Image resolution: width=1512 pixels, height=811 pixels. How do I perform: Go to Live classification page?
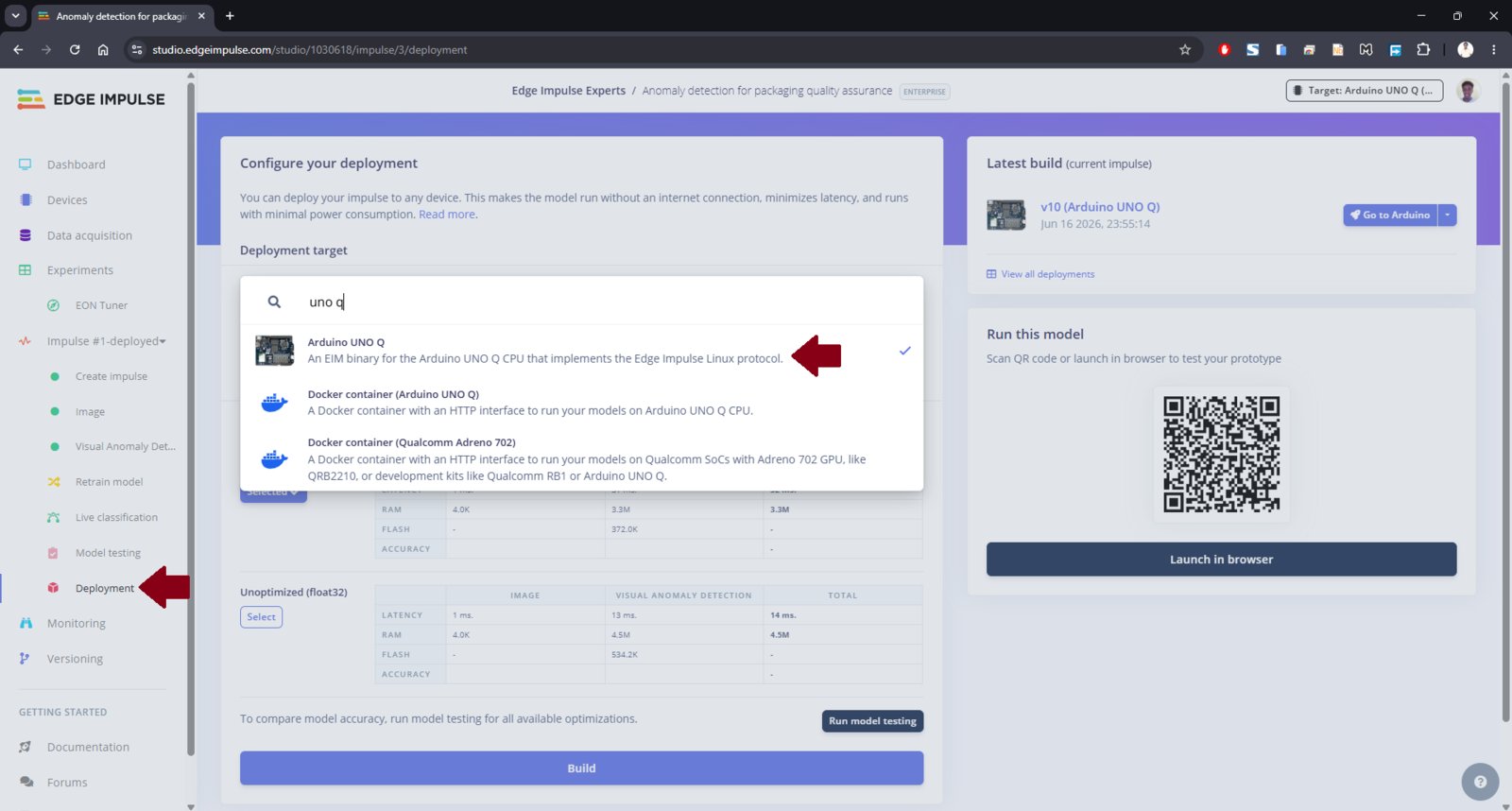[116, 517]
